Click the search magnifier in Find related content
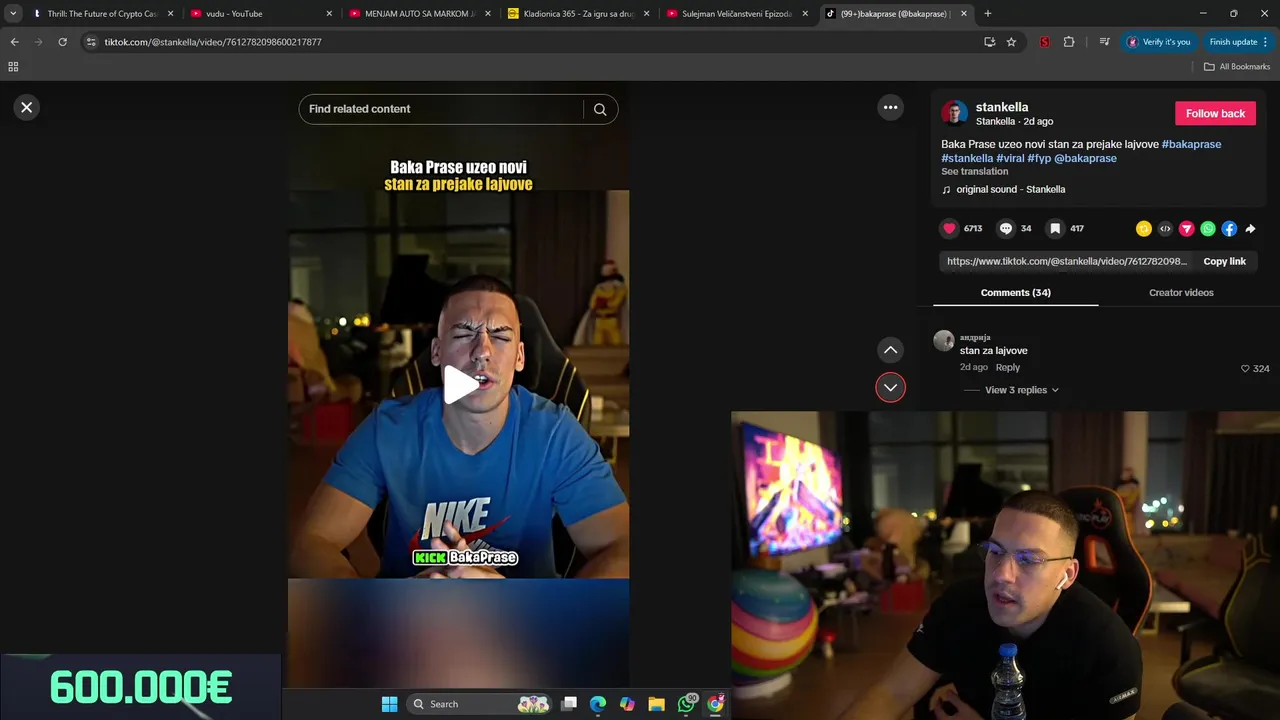The width and height of the screenshot is (1280, 720). pyautogui.click(x=600, y=109)
